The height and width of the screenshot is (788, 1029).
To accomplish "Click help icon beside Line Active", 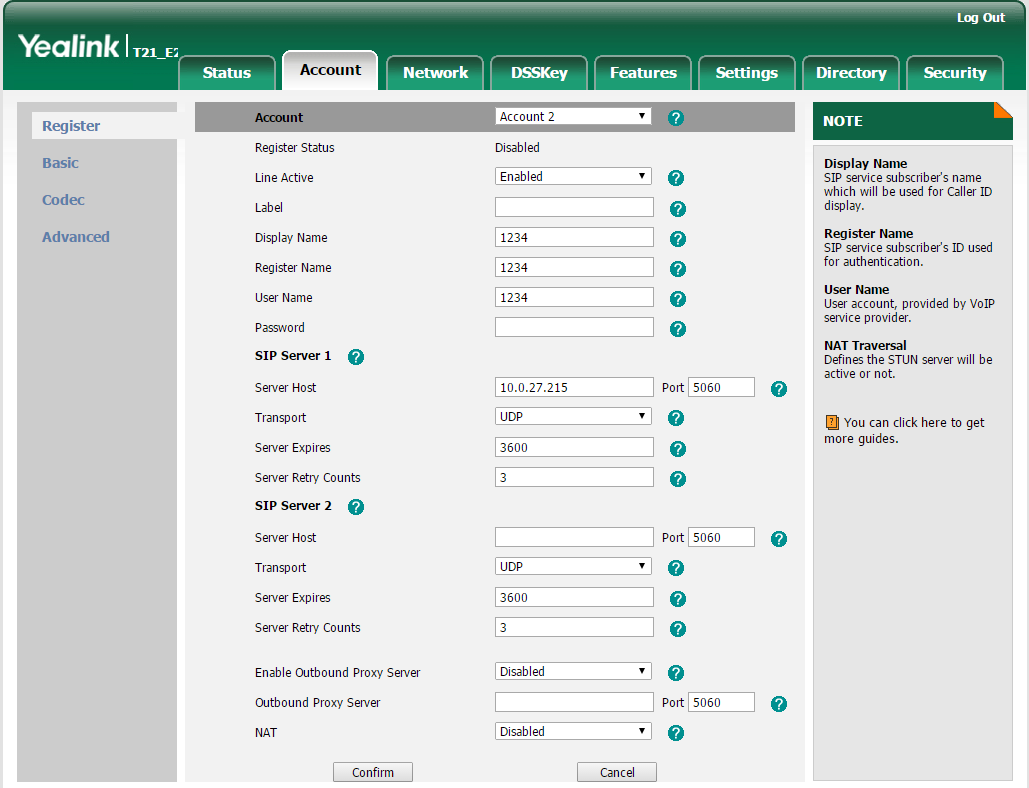I will [x=676, y=178].
